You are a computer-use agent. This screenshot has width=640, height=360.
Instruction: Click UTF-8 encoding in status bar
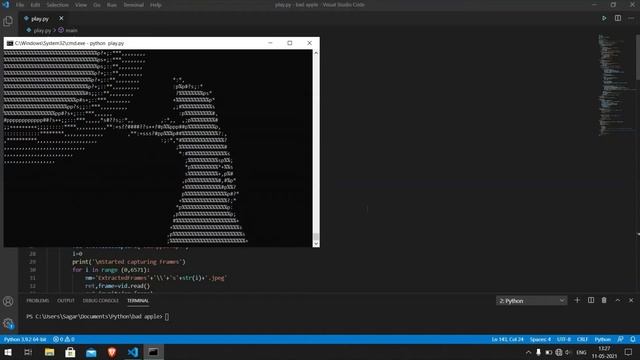(x=564, y=340)
